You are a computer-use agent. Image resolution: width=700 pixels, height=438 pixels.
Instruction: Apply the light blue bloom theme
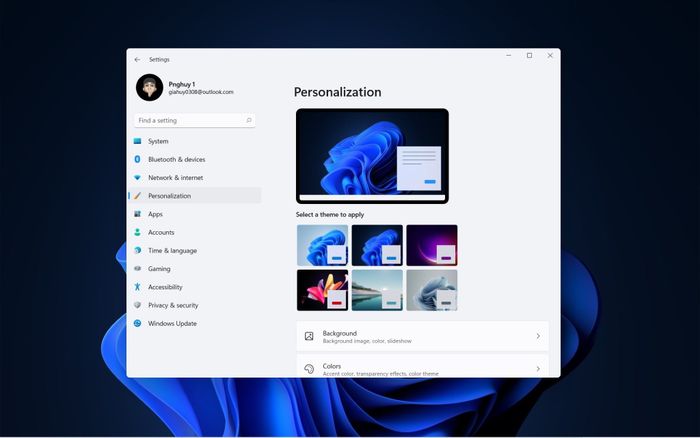click(322, 245)
